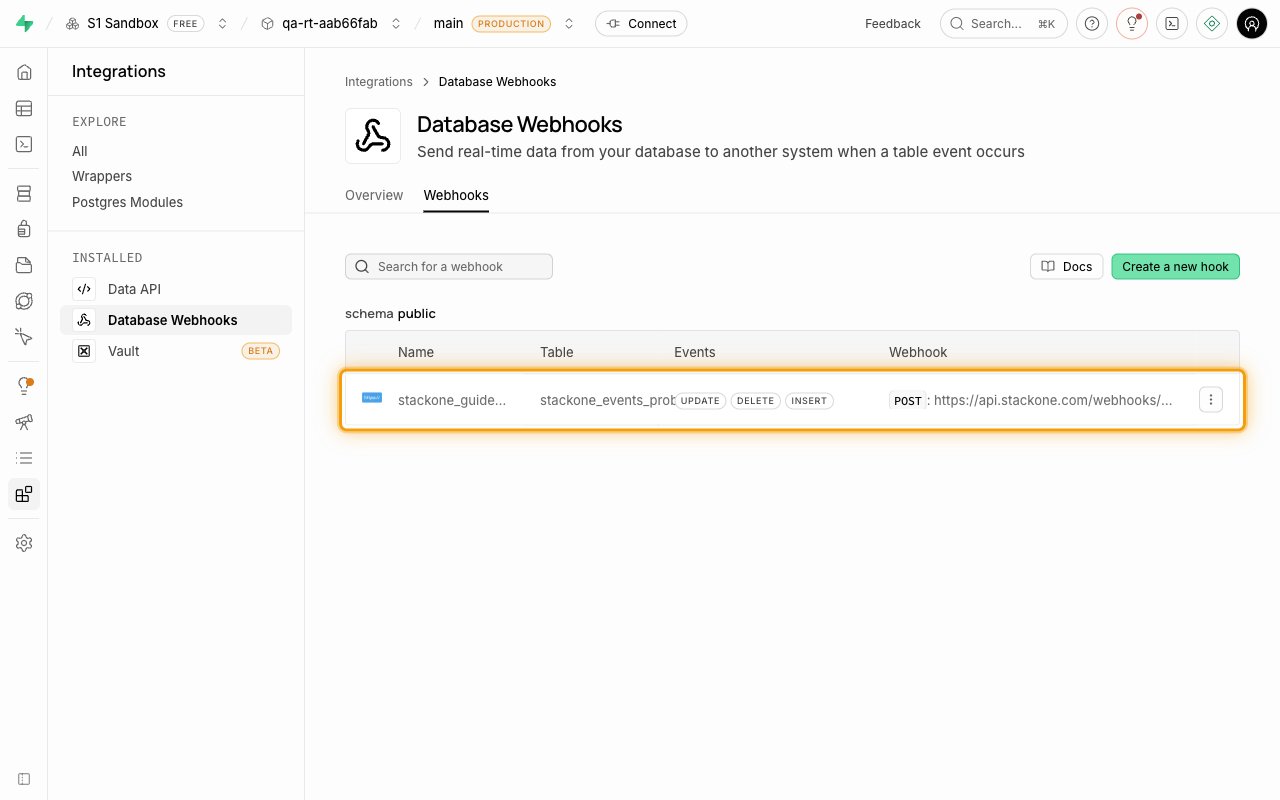
Task: Click the Connect button
Action: click(641, 24)
